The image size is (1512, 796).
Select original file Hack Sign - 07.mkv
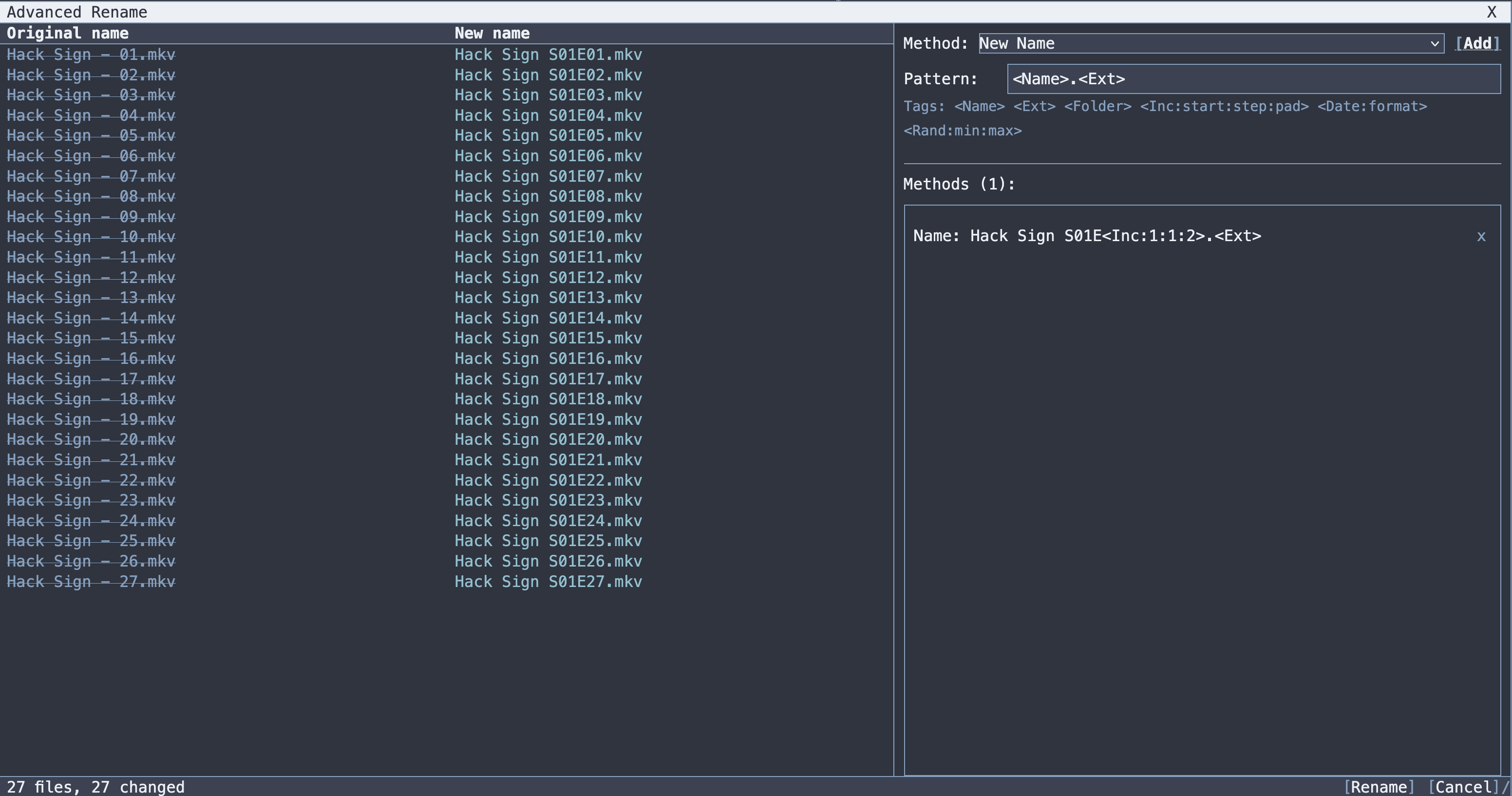point(91,176)
